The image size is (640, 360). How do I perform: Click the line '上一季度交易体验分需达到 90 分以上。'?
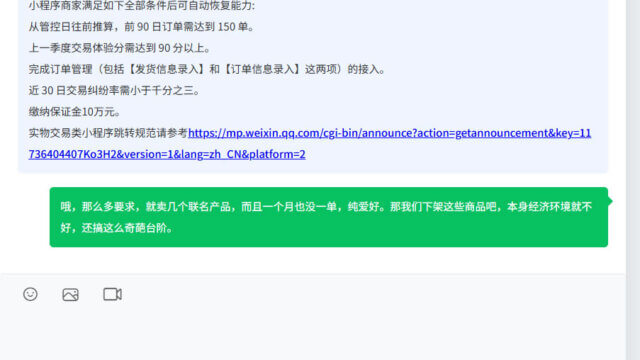point(119,48)
